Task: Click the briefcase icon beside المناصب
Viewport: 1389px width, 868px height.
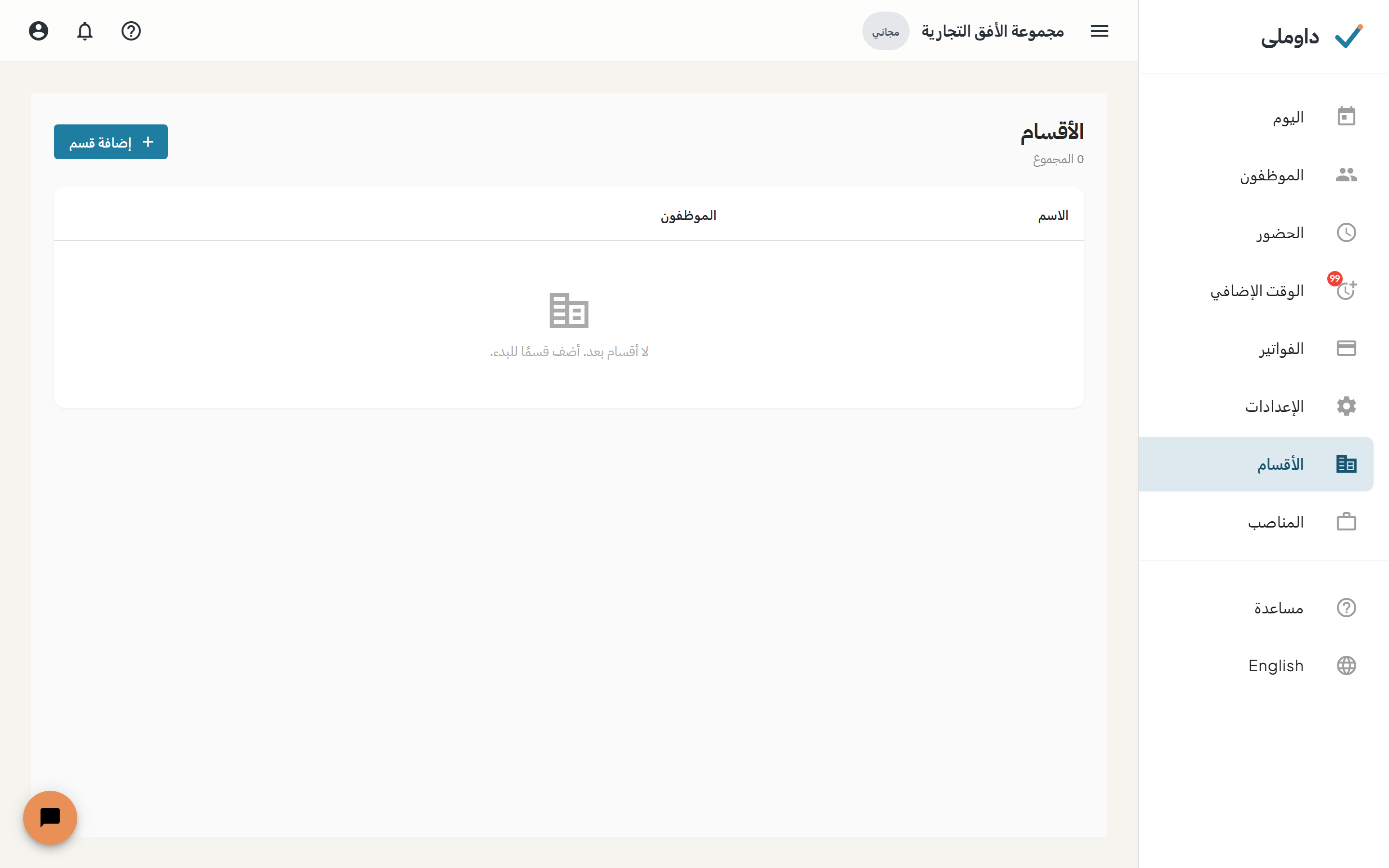Action: [x=1346, y=522]
